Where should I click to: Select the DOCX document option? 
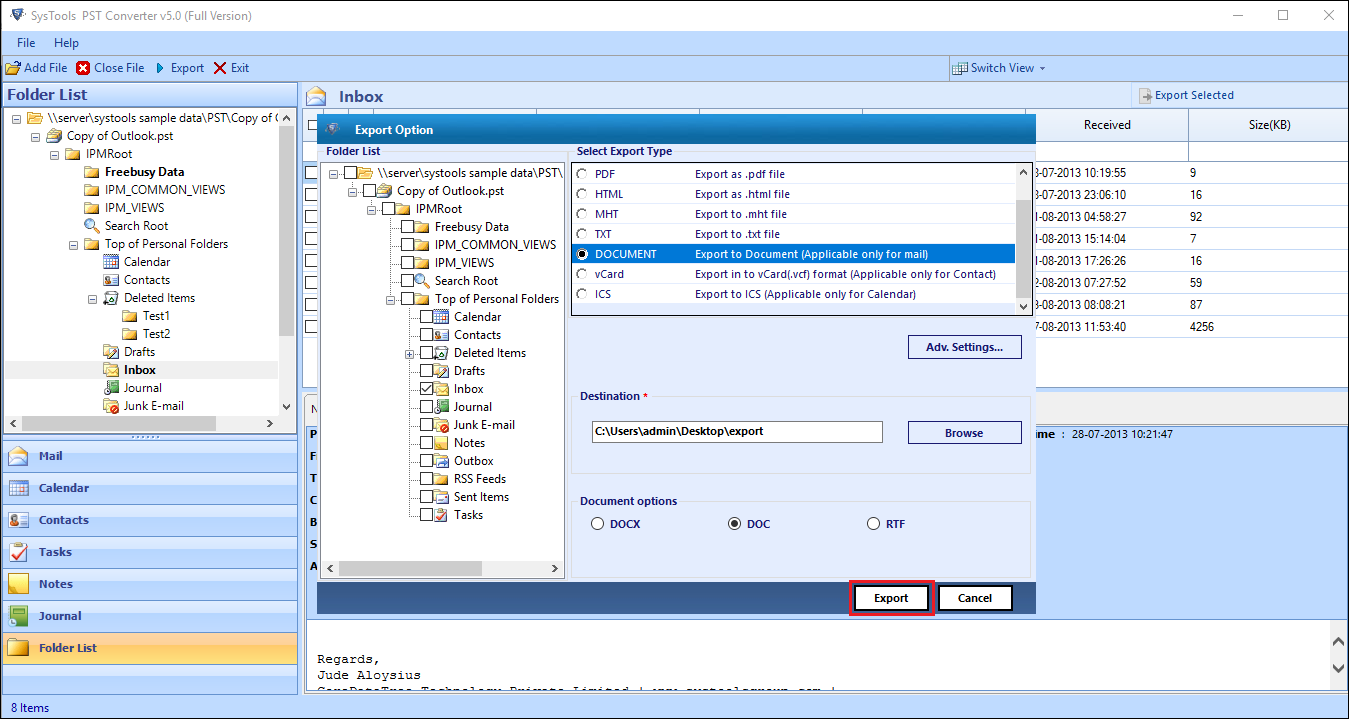tap(598, 524)
